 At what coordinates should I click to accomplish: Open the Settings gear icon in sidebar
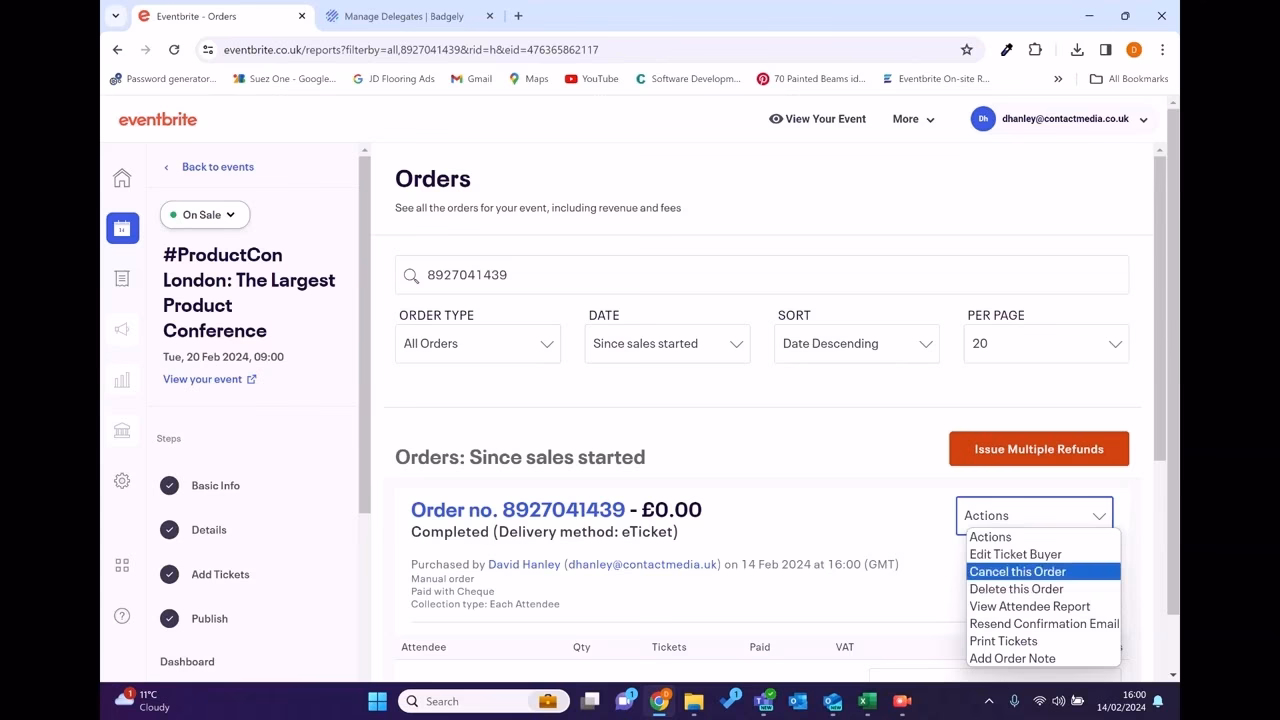pos(122,481)
